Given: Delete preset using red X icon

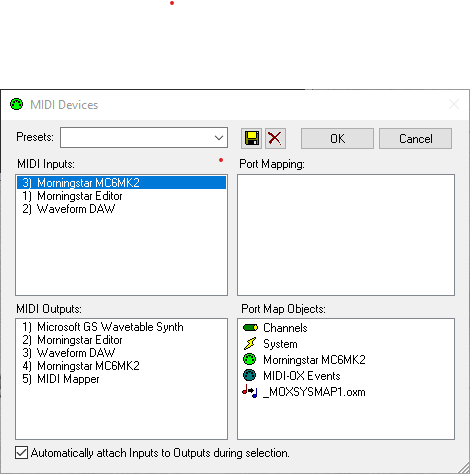Looking at the screenshot, I should (x=275, y=138).
